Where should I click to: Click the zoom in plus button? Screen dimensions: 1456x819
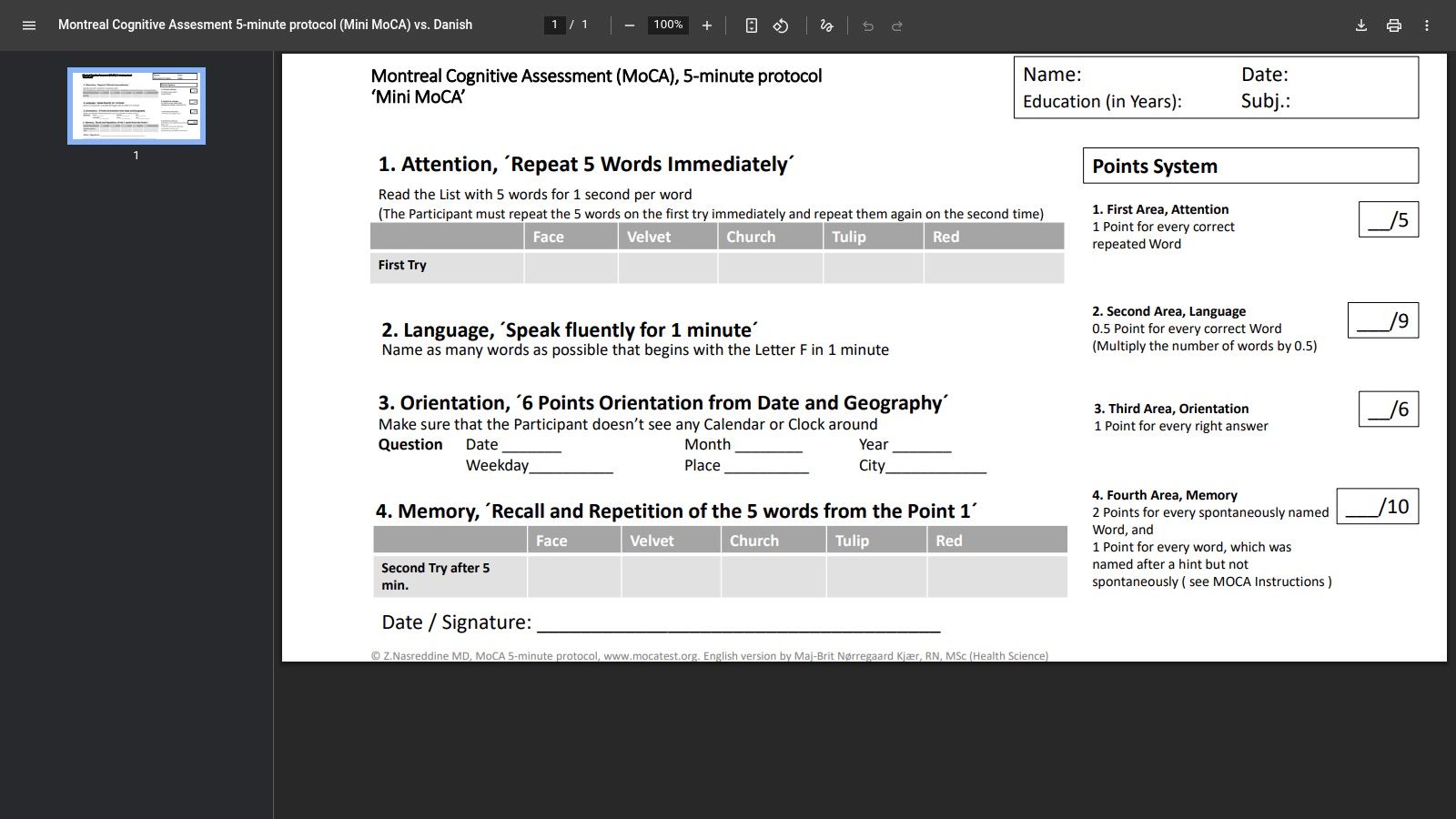[x=707, y=25]
